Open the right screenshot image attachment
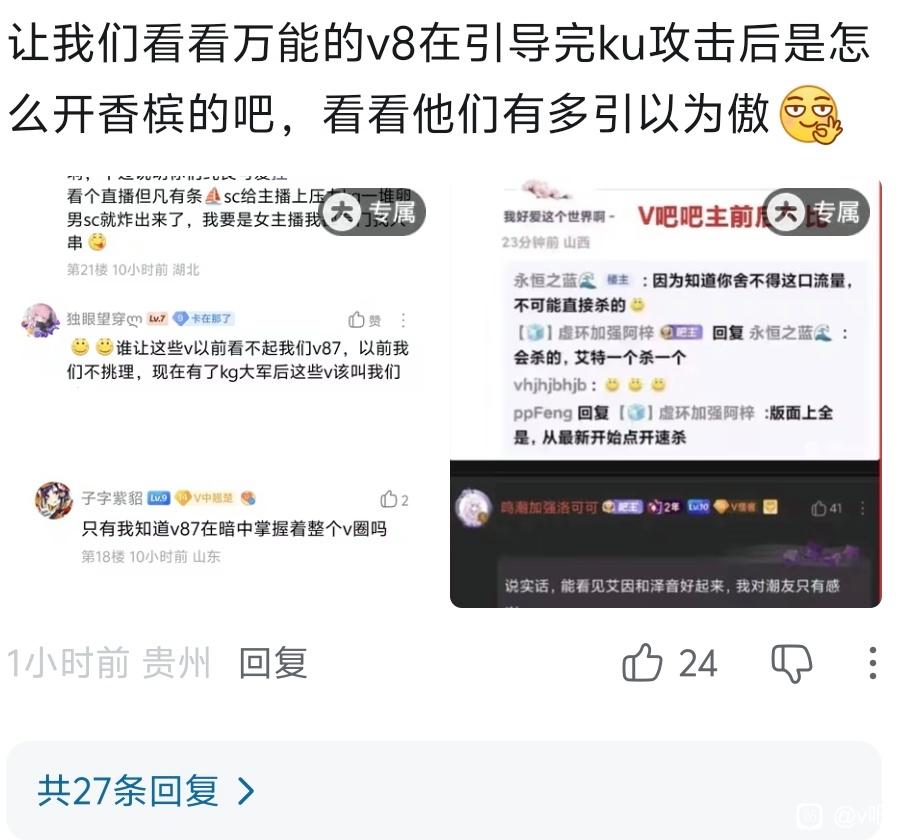Image resolution: width=905 pixels, height=840 pixels. [665, 391]
